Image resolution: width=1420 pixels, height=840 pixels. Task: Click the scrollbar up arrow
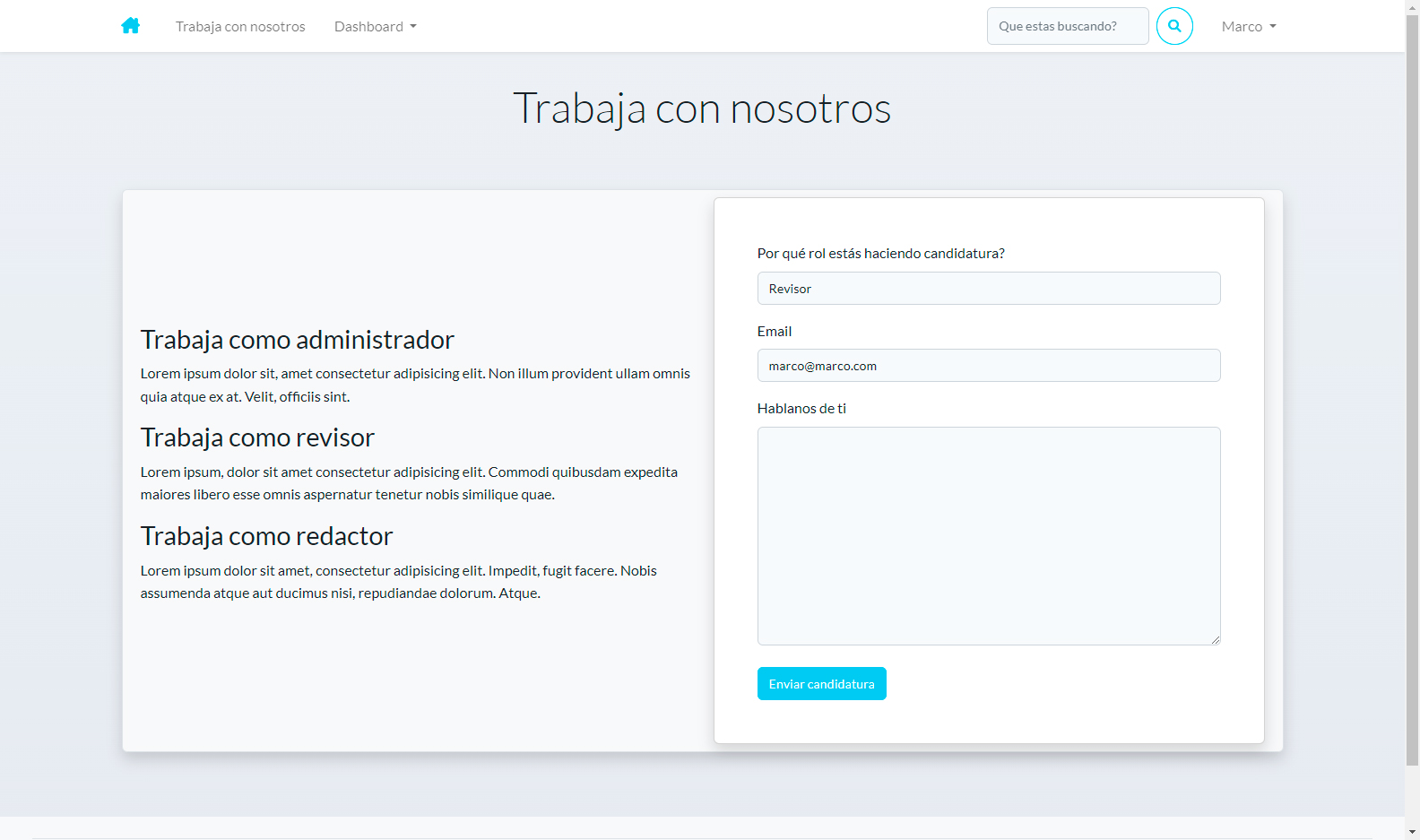click(x=1412, y=7)
